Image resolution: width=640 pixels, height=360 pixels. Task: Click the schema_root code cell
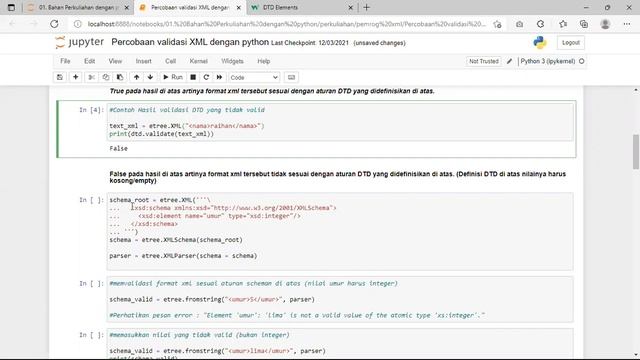click(340, 231)
